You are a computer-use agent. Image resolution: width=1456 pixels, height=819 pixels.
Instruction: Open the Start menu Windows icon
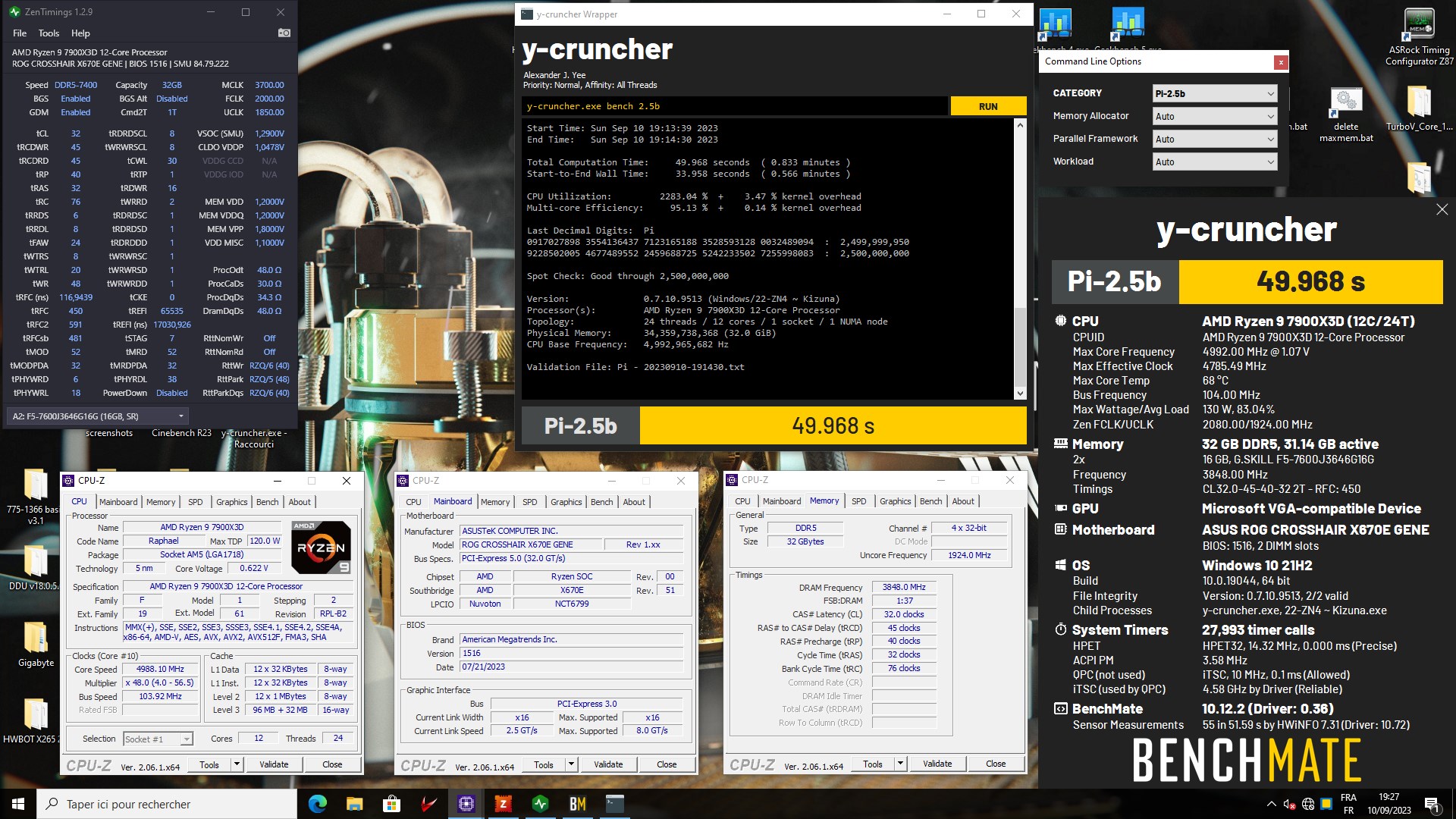[x=18, y=804]
